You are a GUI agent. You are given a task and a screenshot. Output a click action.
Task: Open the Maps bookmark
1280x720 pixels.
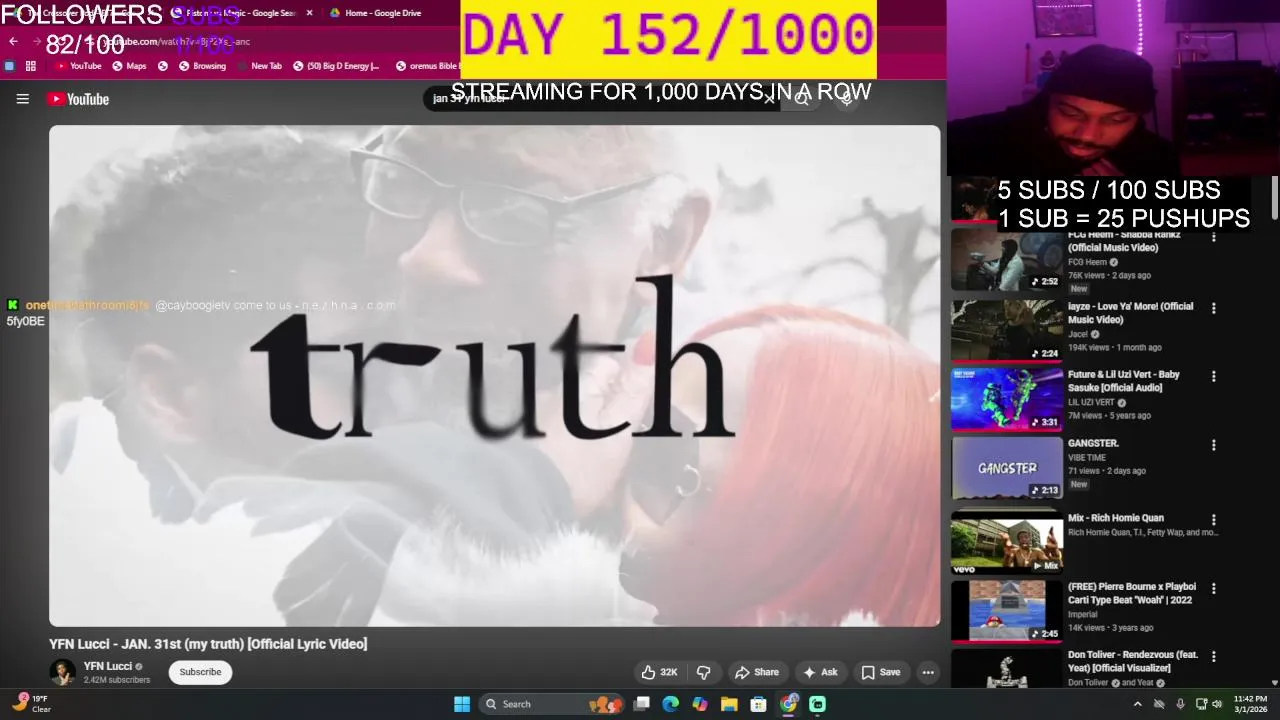[x=129, y=66]
